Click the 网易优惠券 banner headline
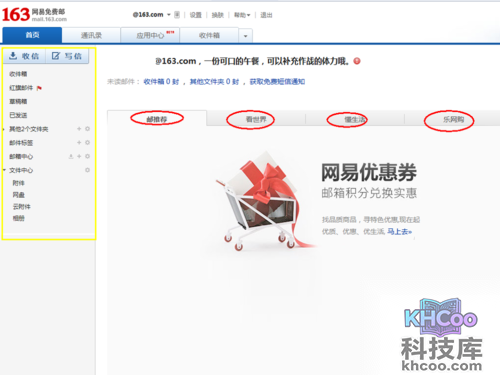The image size is (500, 375). tap(369, 172)
